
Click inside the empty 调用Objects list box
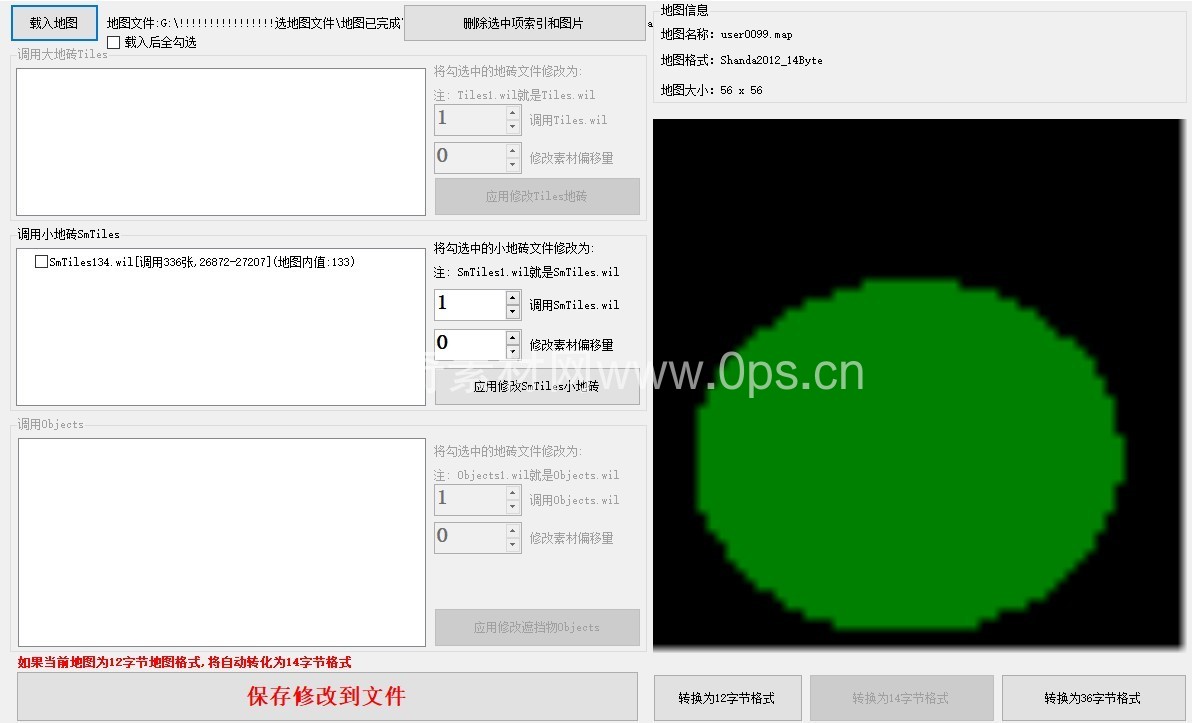click(x=221, y=542)
